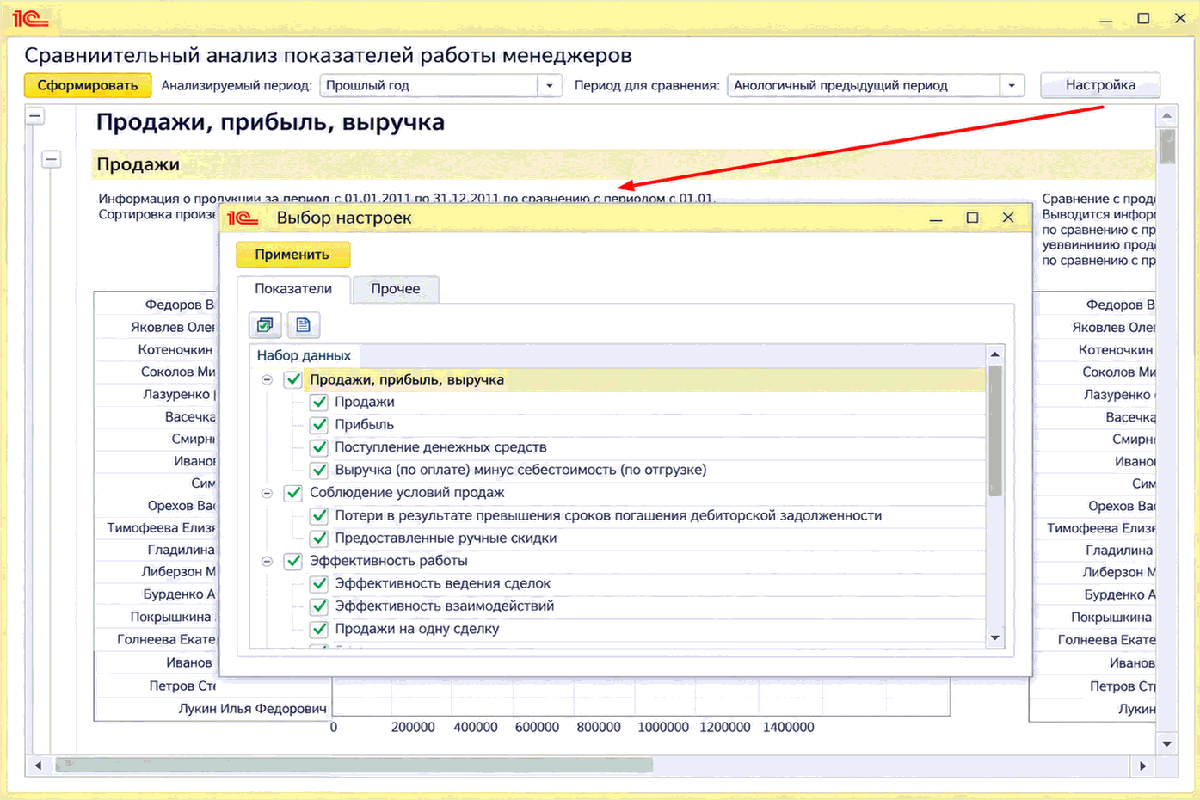
Task: Collapse the Соблюдение условий продаж tree node
Action: (267, 493)
